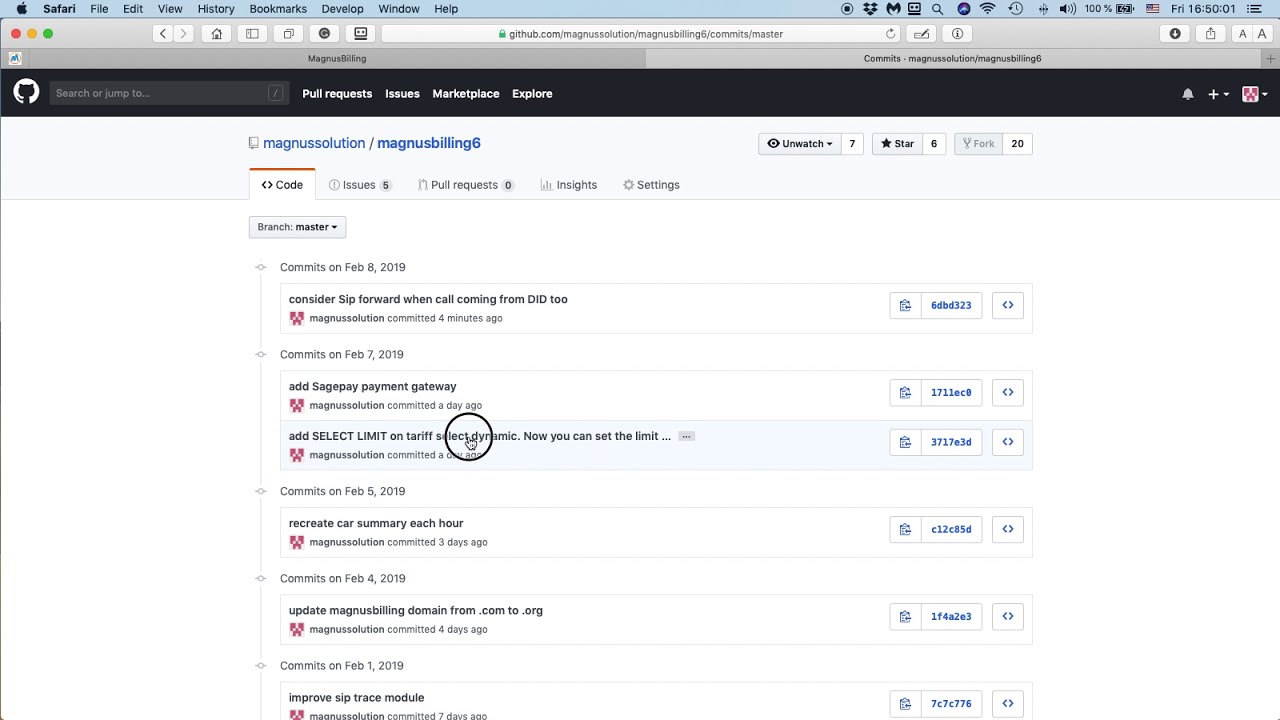Expand the full commit message ellipsis
The image size is (1280, 720).
(686, 436)
